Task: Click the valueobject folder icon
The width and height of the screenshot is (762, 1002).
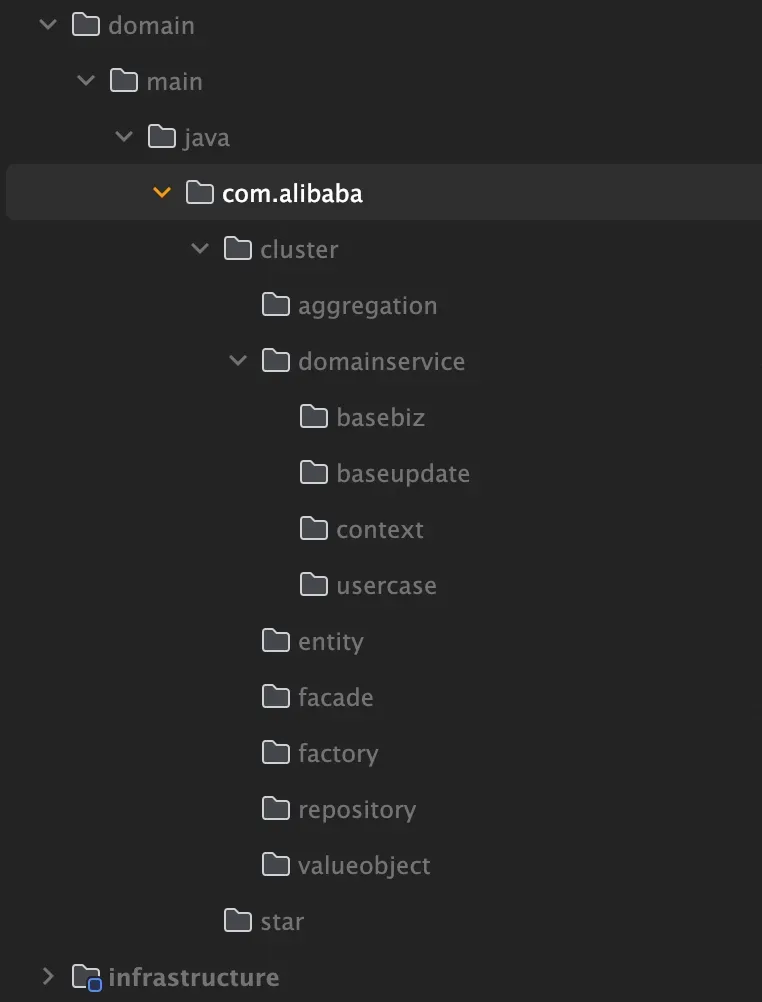Action: [x=276, y=865]
